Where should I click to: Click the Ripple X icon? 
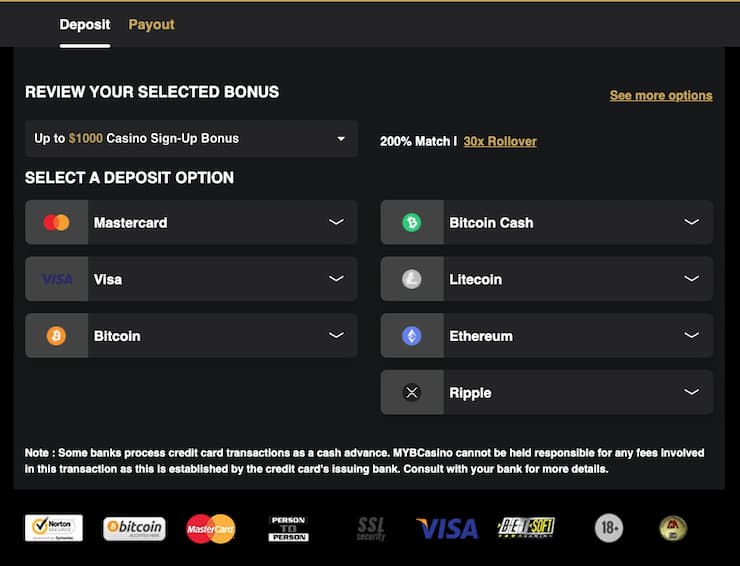click(412, 393)
